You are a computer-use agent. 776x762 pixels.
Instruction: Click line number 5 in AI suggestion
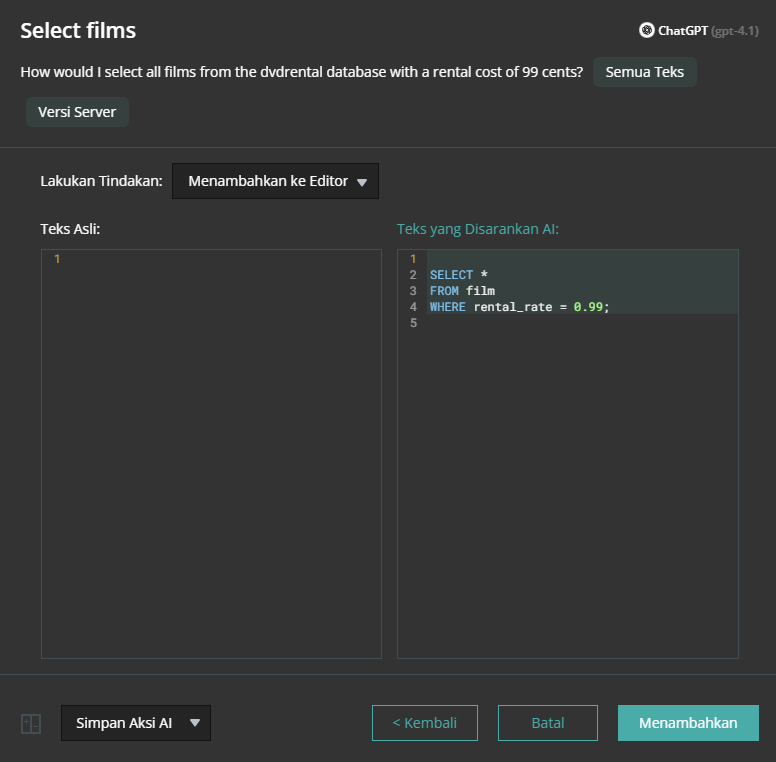click(413, 323)
